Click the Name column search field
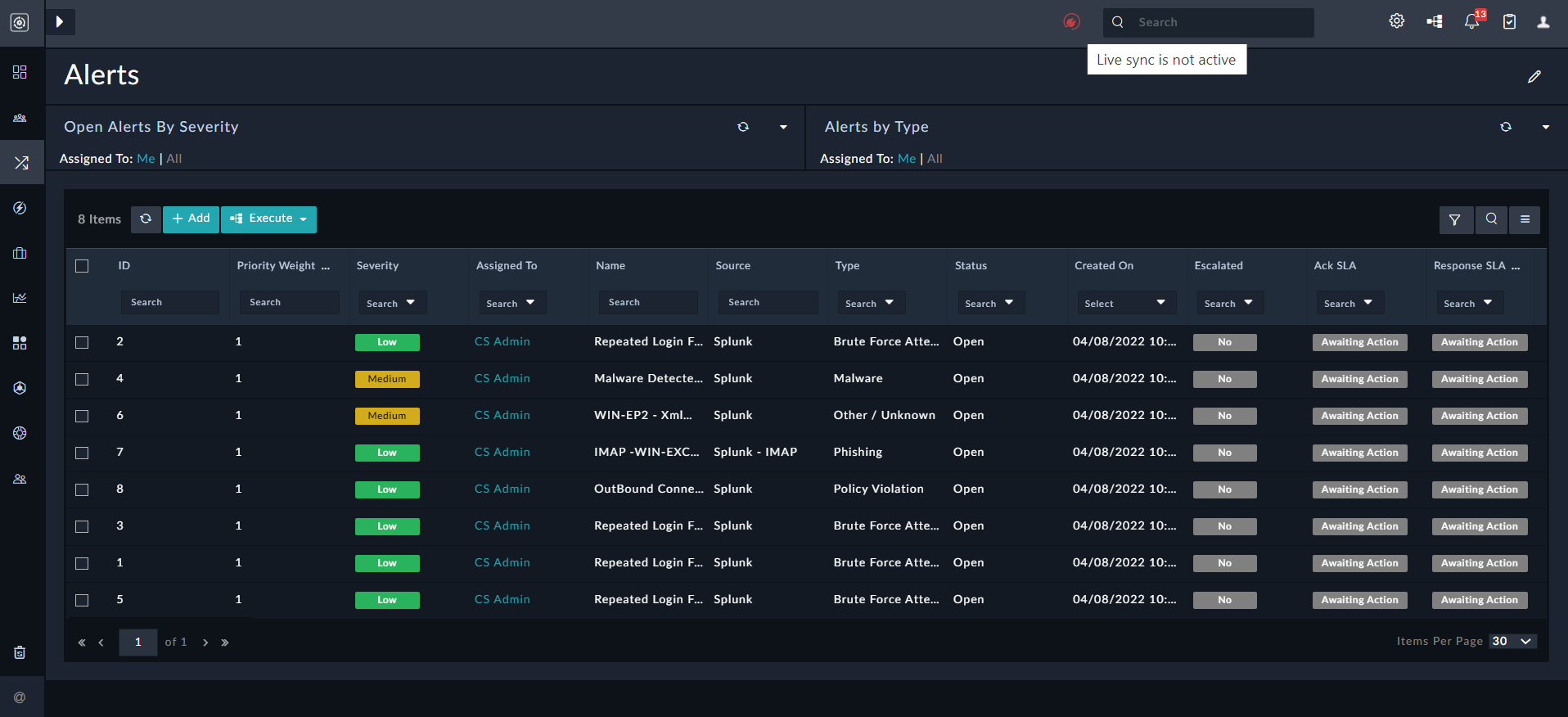This screenshot has height=717, width=1568. (647, 302)
